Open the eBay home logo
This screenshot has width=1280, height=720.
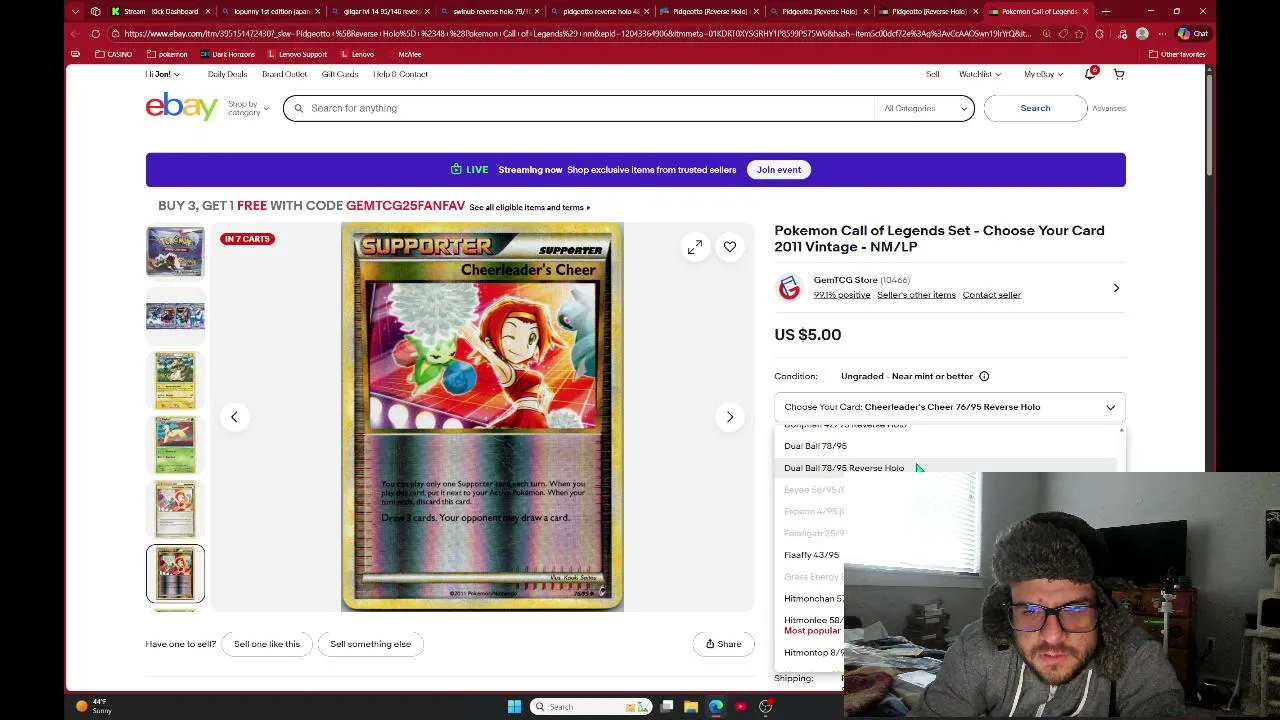[181, 106]
